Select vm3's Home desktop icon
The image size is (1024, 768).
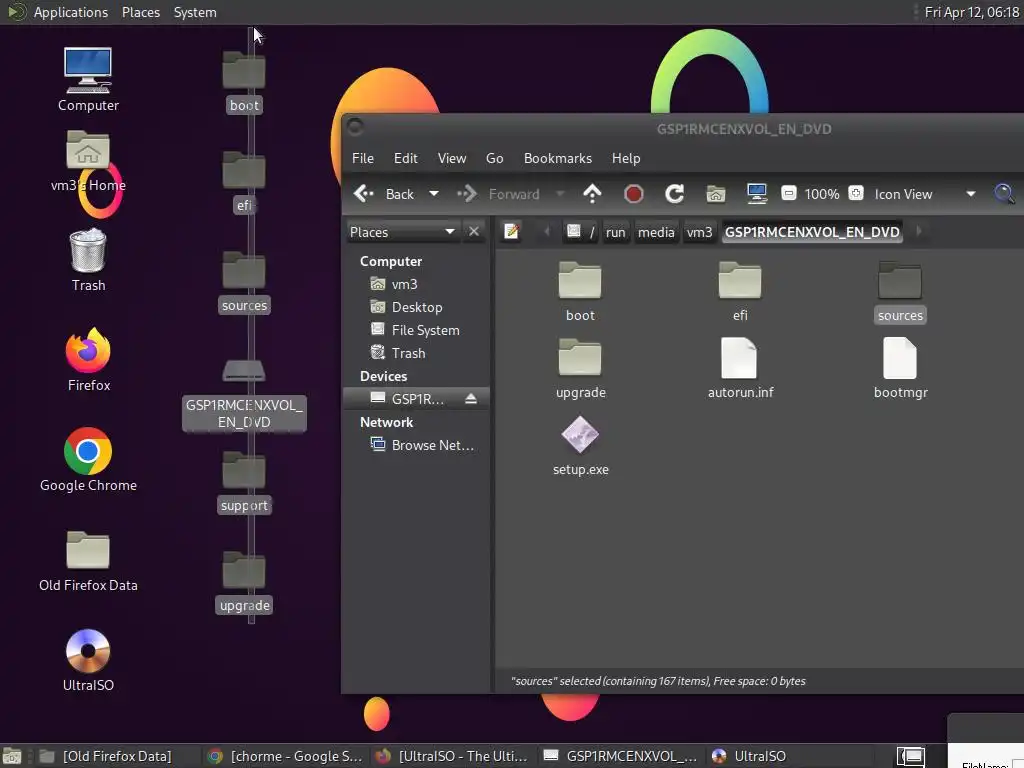coord(88,161)
